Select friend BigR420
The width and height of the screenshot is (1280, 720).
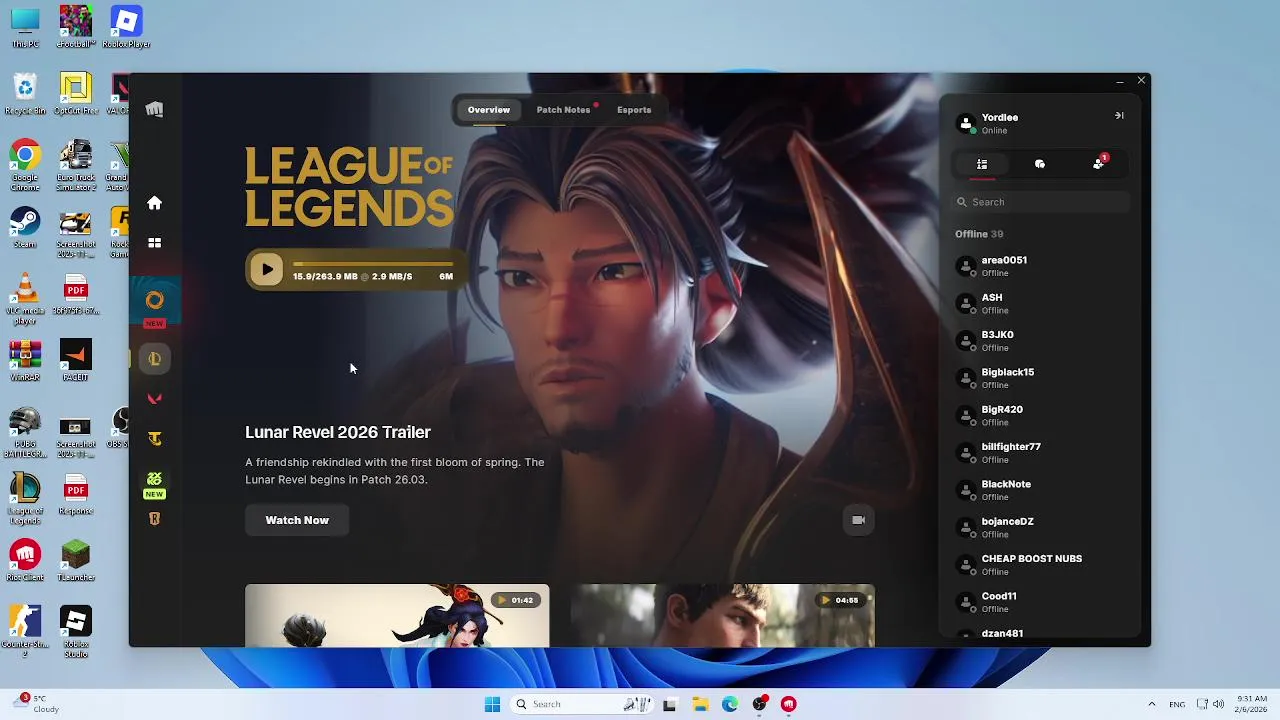pyautogui.click(x=1040, y=415)
